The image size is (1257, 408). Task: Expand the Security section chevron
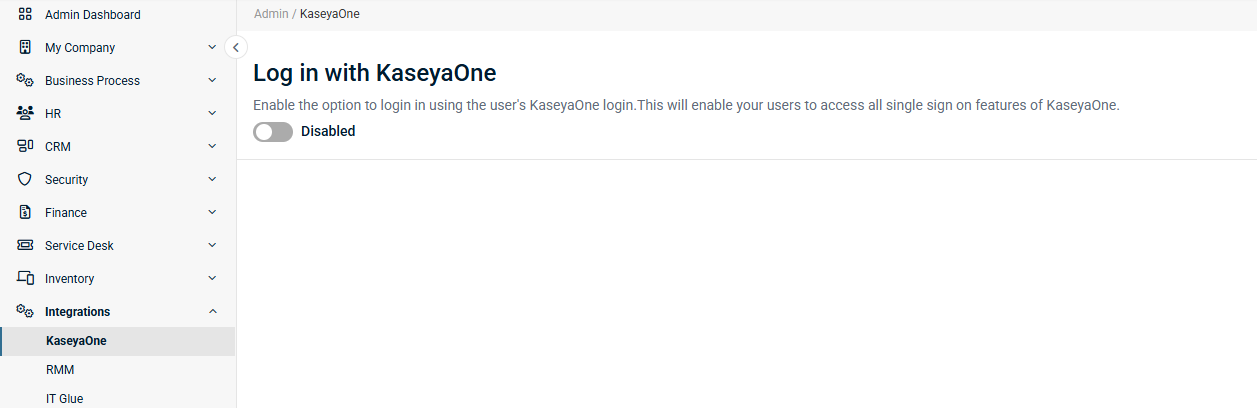[212, 180]
